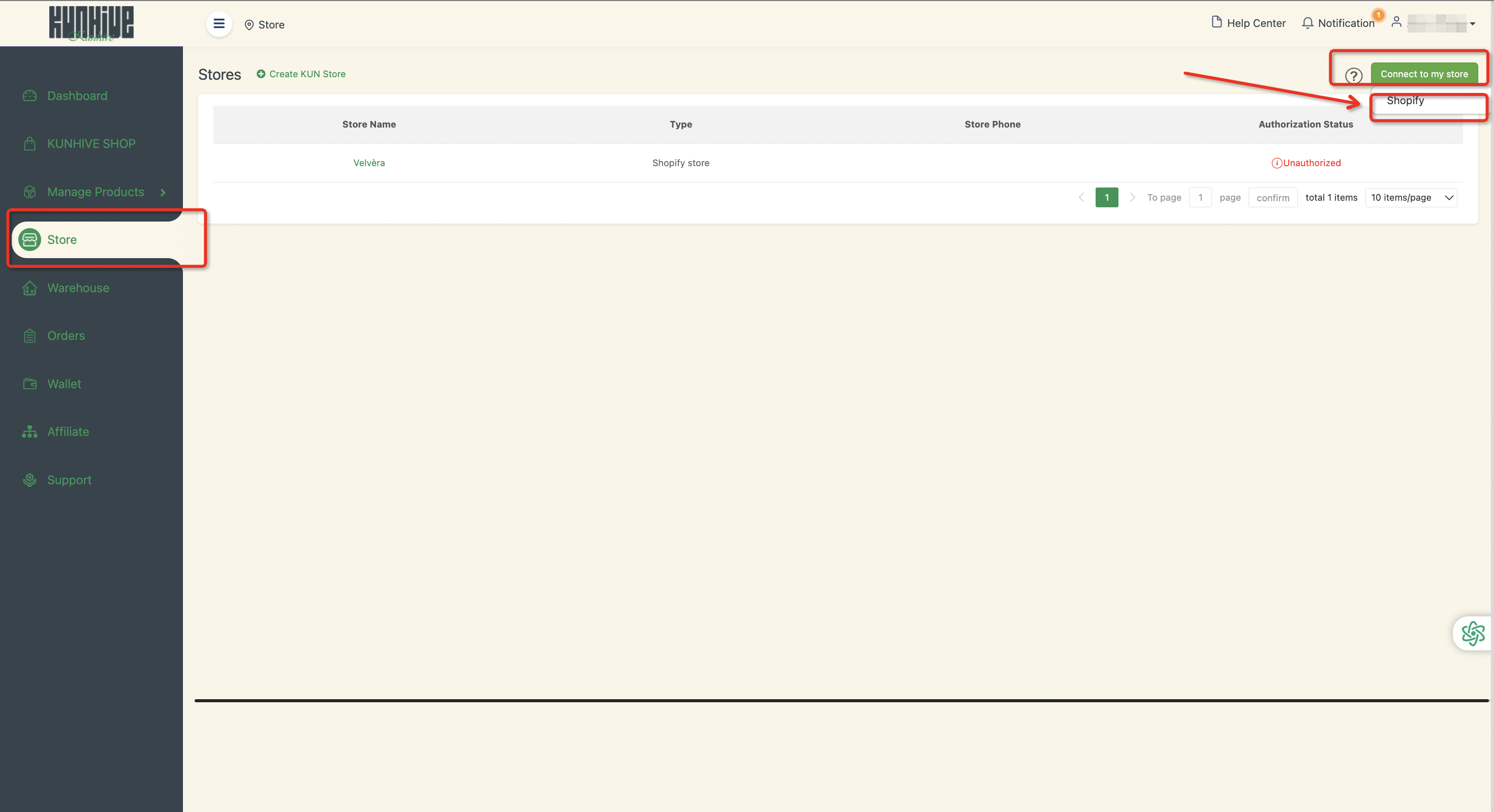Image resolution: width=1494 pixels, height=812 pixels.
Task: Click the Affiliate network icon
Action: (x=29, y=432)
